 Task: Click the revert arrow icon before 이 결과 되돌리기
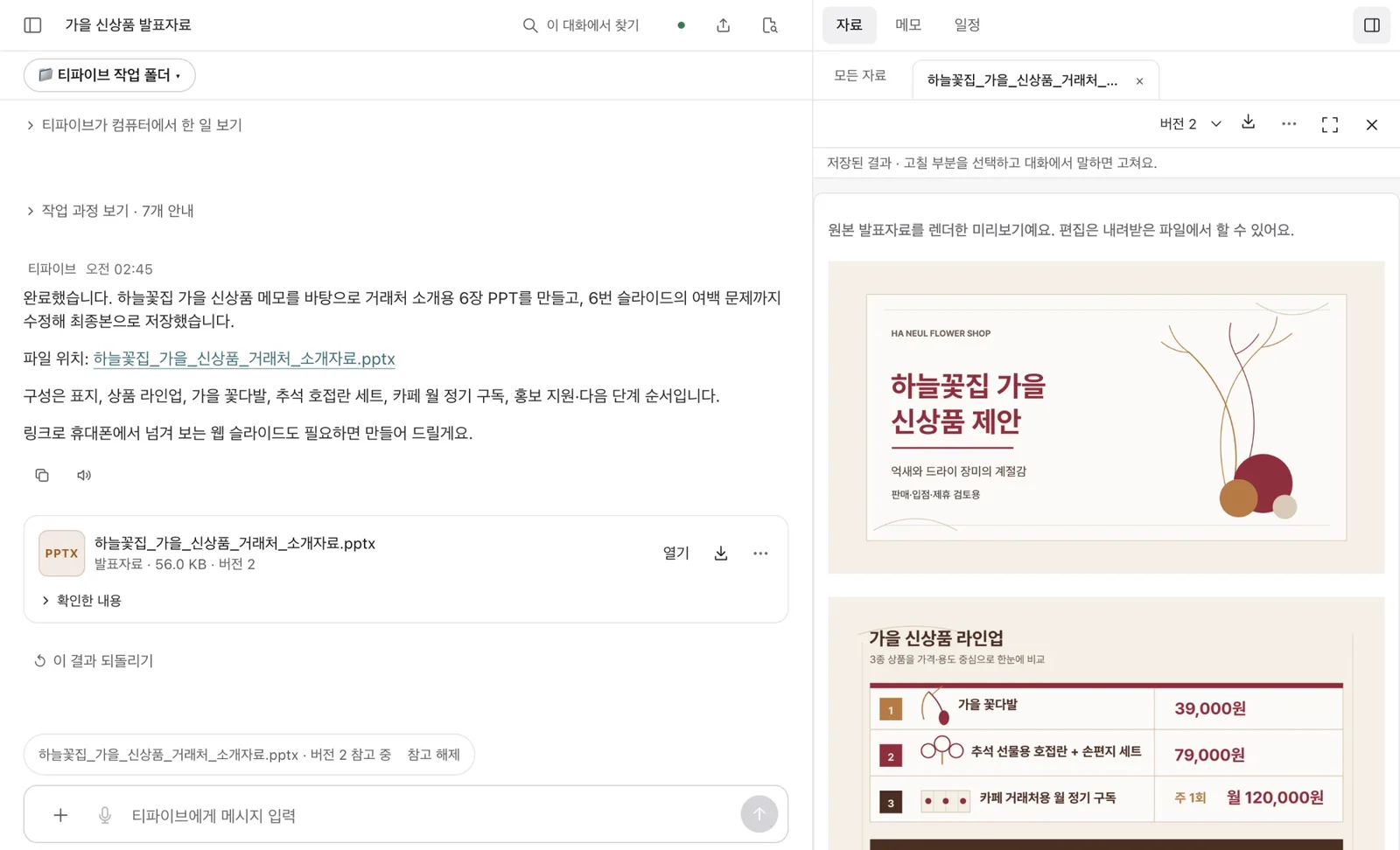coord(39,661)
